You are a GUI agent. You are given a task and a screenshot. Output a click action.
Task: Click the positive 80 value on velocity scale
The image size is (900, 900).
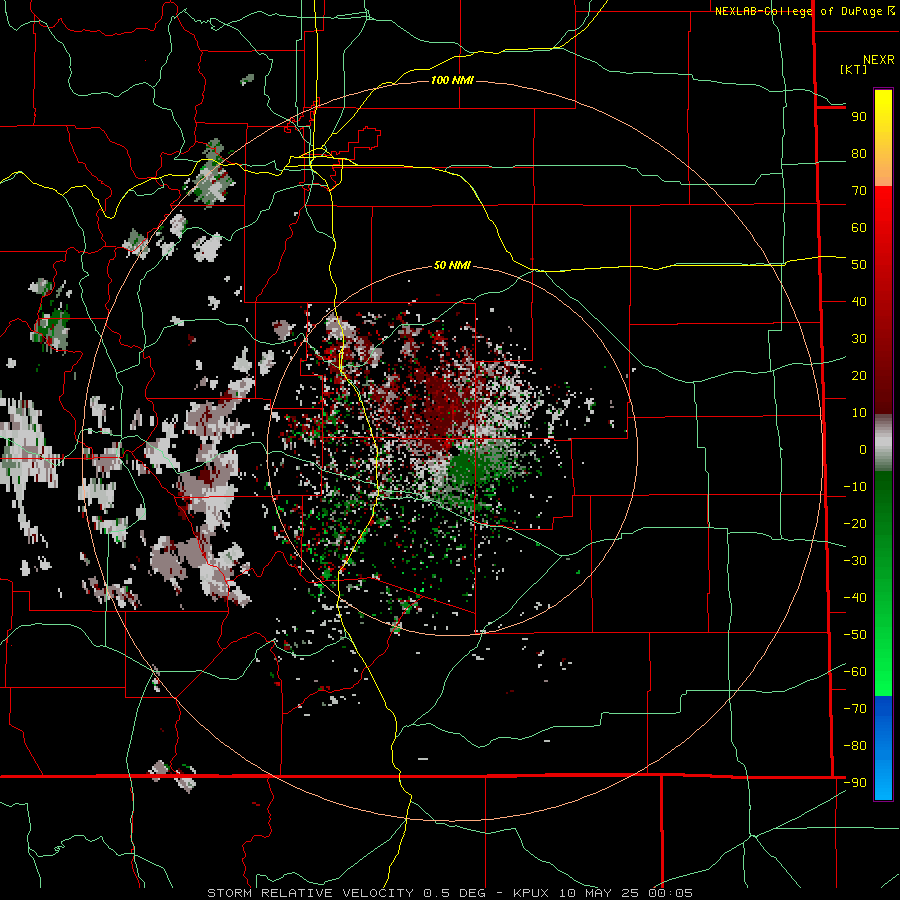[859, 154]
